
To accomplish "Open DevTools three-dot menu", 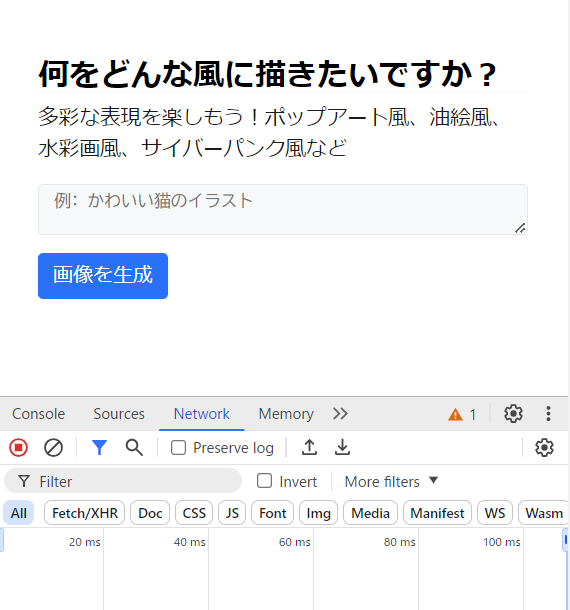I will [x=548, y=414].
